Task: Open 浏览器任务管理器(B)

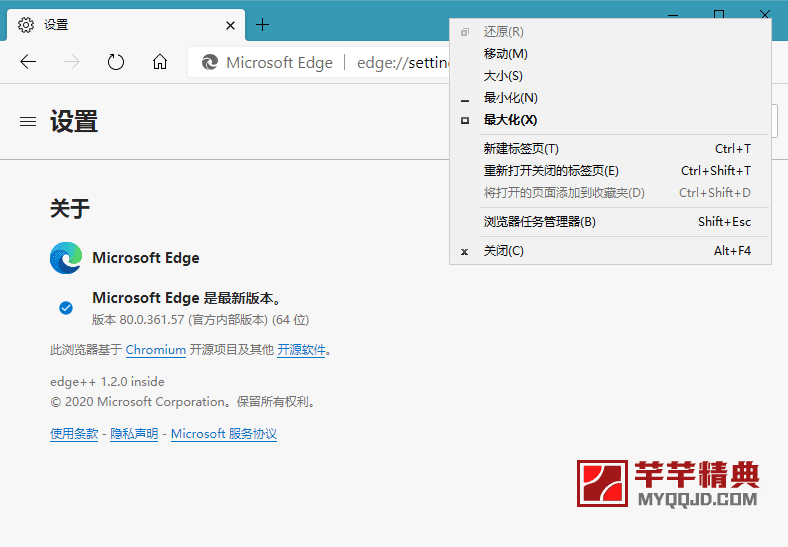Action: click(x=610, y=222)
